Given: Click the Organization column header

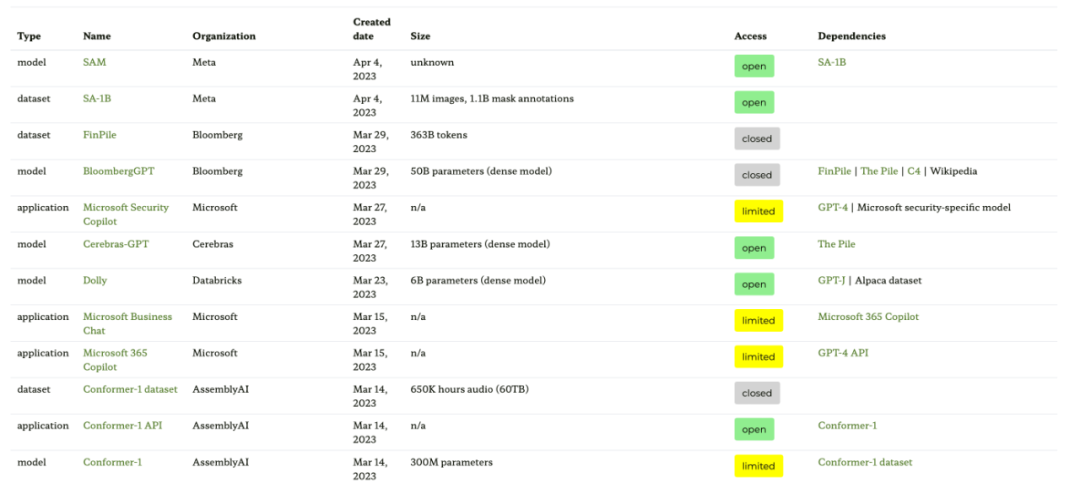Looking at the screenshot, I should (x=224, y=36).
